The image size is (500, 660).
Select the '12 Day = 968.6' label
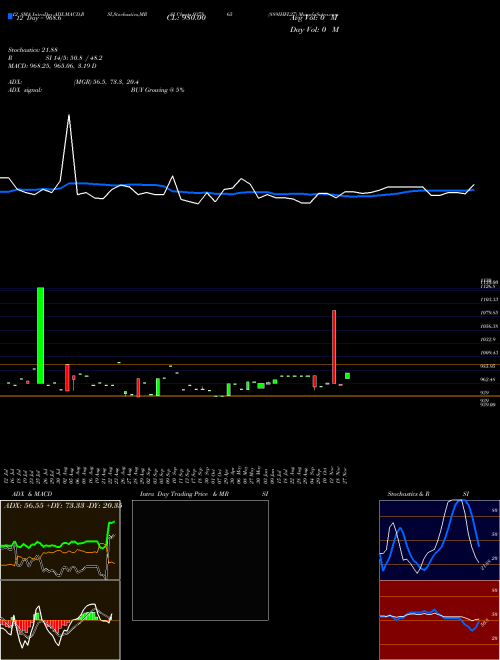(x=39, y=18)
